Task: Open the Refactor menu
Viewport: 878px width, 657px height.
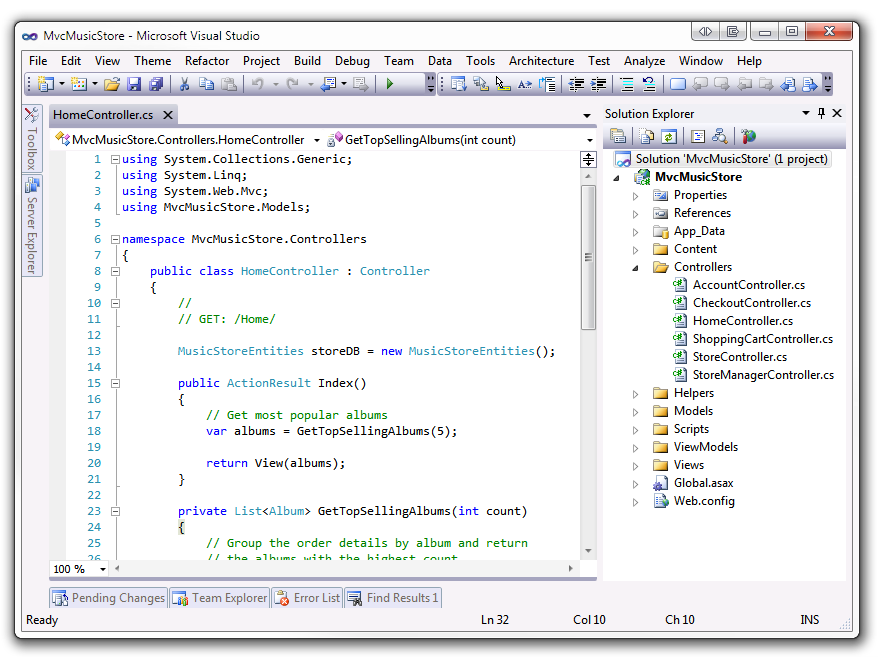Action: 207,61
